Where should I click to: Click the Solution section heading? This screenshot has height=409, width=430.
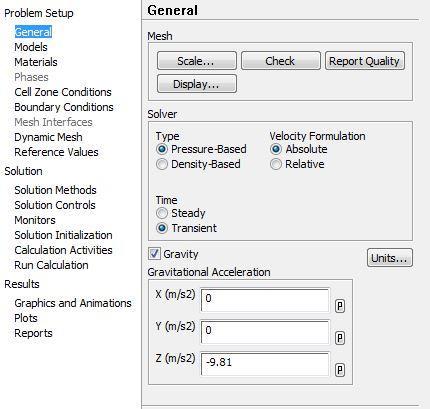23,171
